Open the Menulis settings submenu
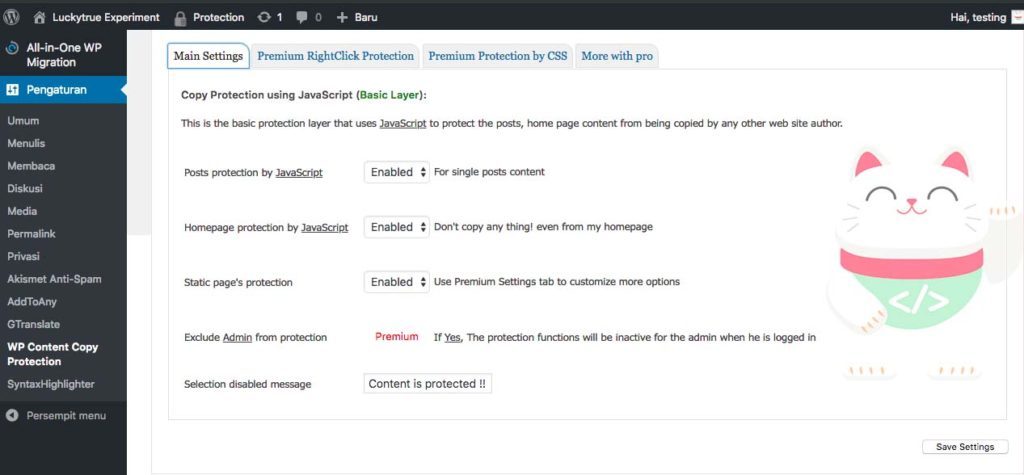 (x=26, y=143)
